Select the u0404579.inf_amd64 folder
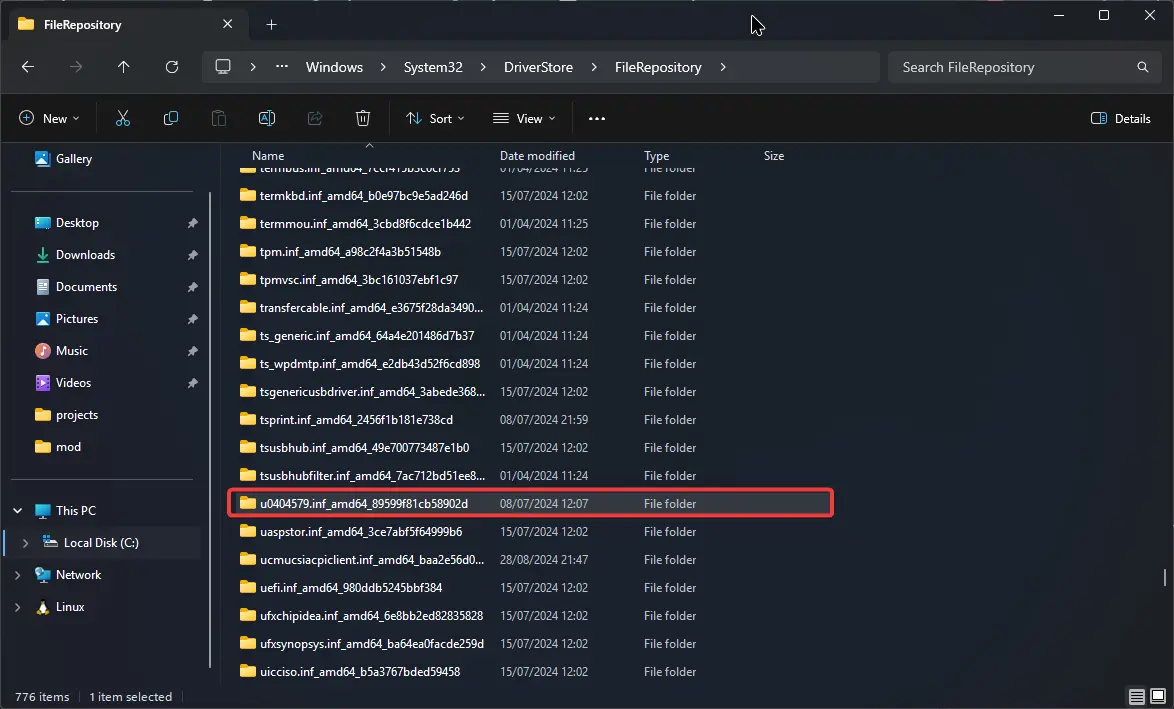The width and height of the screenshot is (1174, 709). 531,504
